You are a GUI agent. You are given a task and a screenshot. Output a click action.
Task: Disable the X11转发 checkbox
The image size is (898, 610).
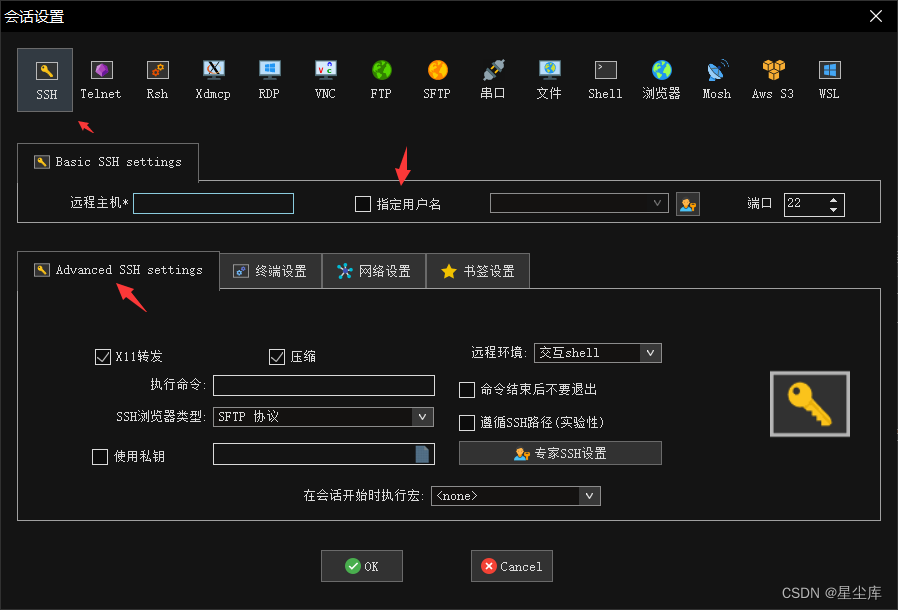point(103,356)
